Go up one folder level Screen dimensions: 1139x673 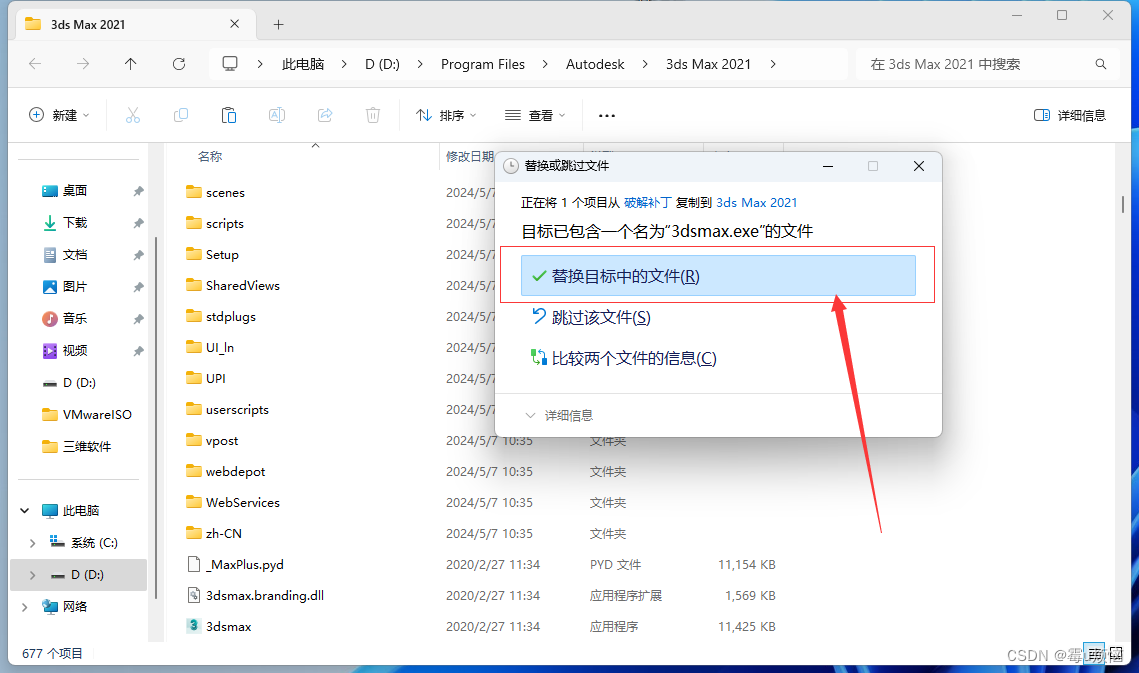tap(131, 64)
